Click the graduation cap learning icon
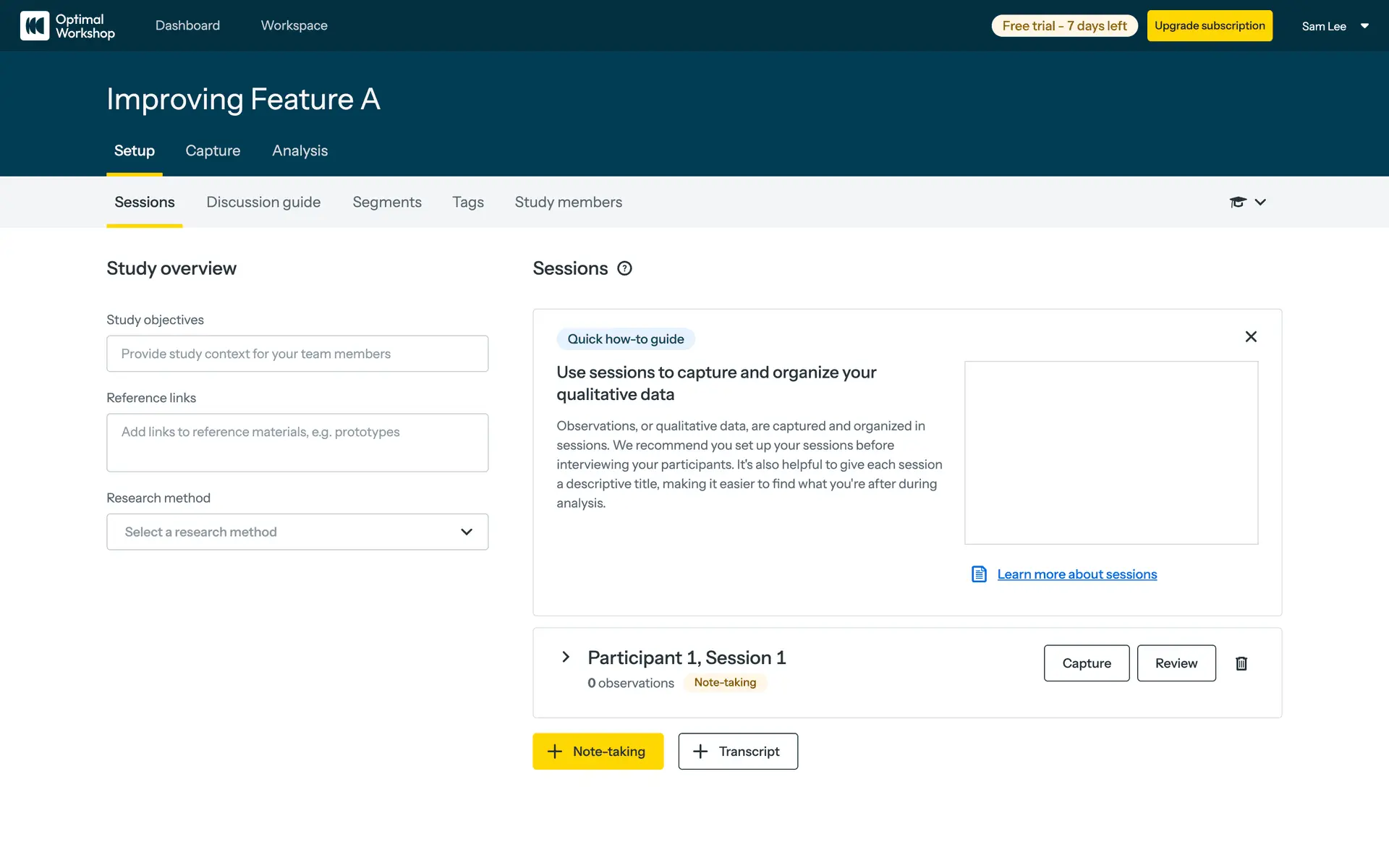This screenshot has height=868, width=1389. pos(1238,203)
